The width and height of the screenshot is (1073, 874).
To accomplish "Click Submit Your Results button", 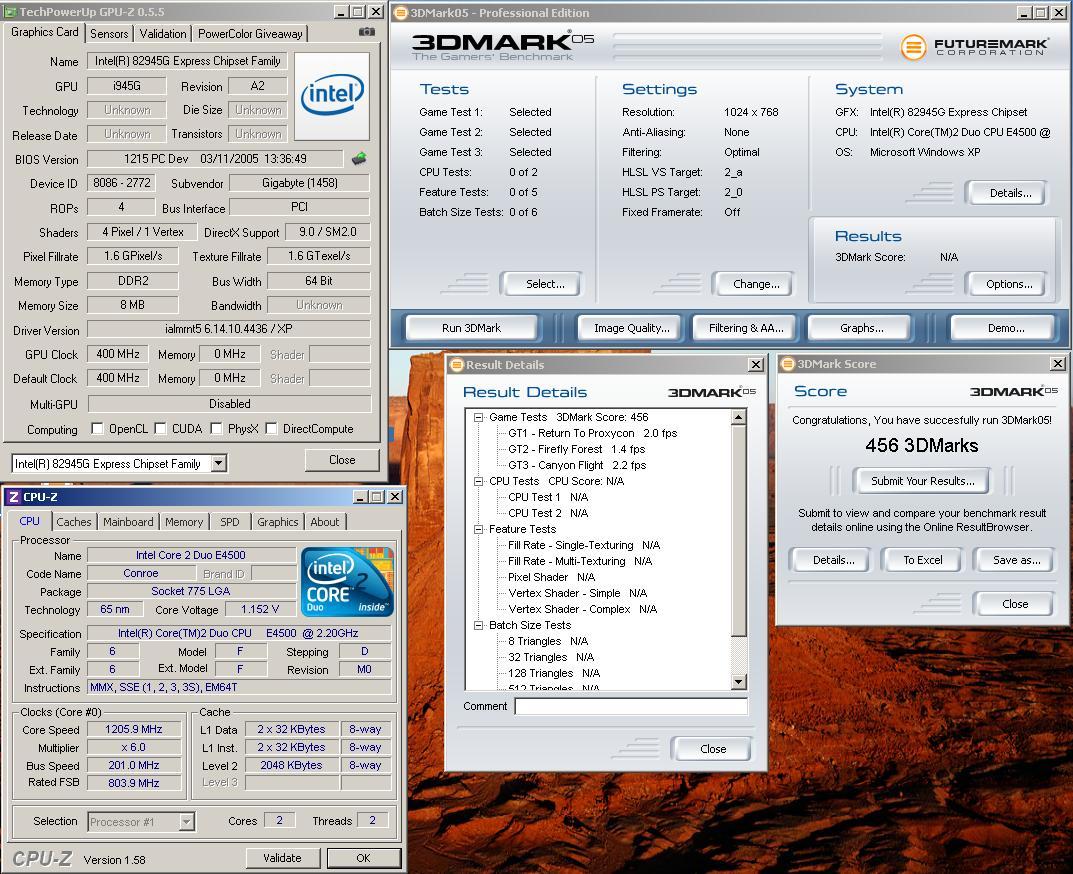I will point(922,481).
